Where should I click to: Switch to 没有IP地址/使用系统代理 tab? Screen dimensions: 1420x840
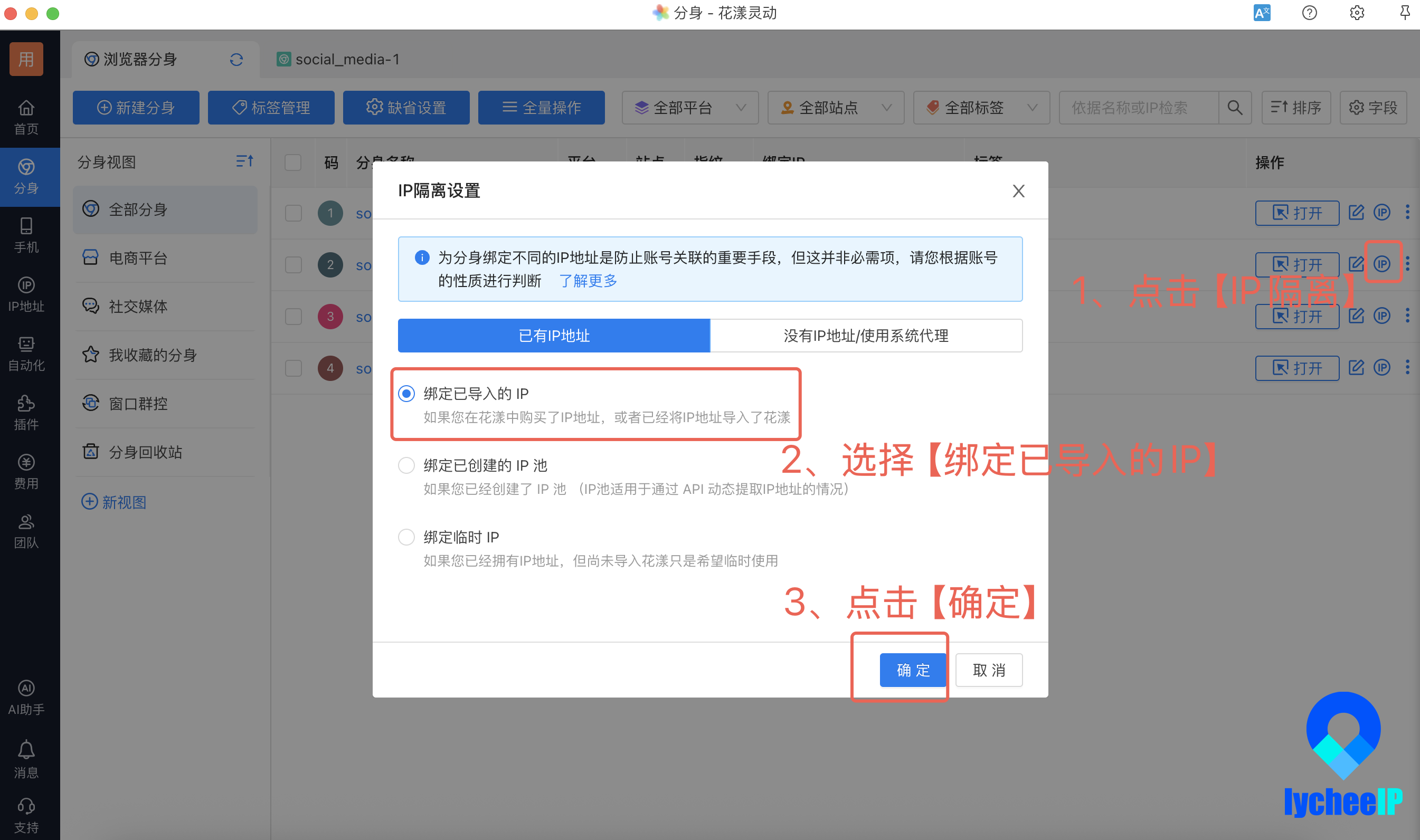(x=866, y=336)
